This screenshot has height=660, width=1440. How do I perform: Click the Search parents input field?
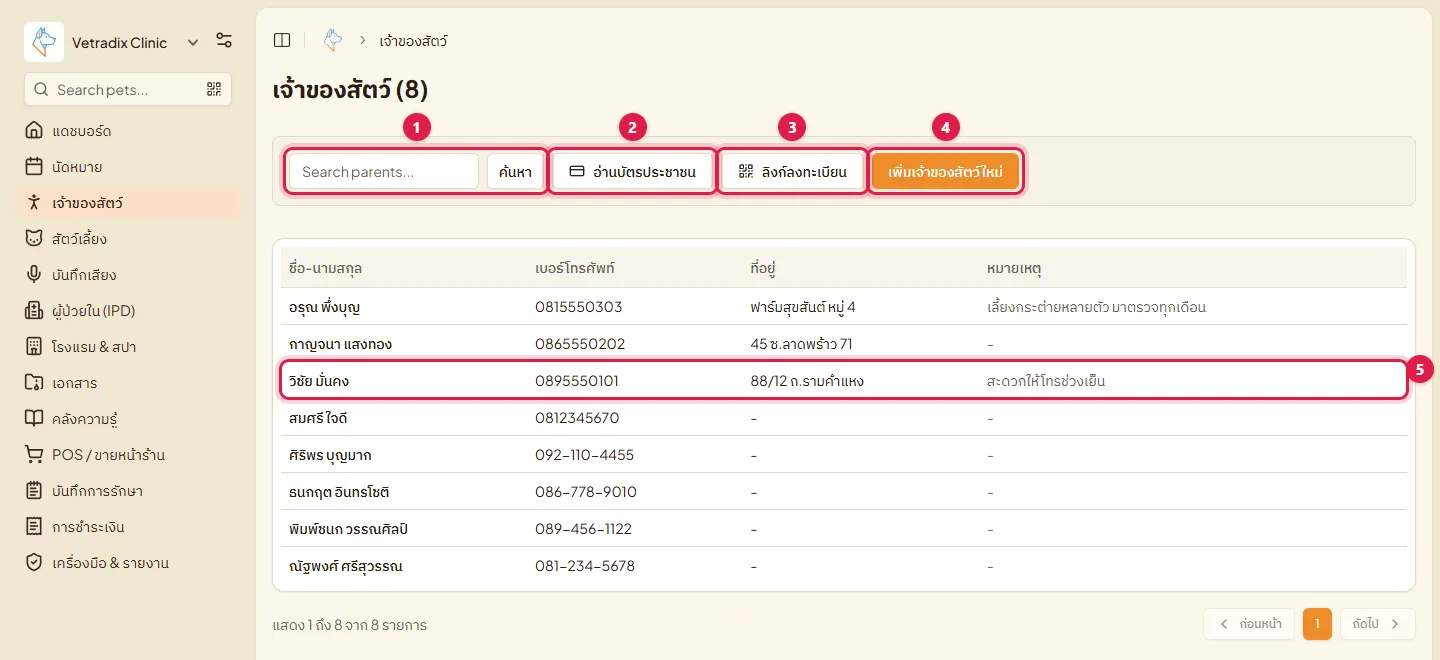coord(384,172)
